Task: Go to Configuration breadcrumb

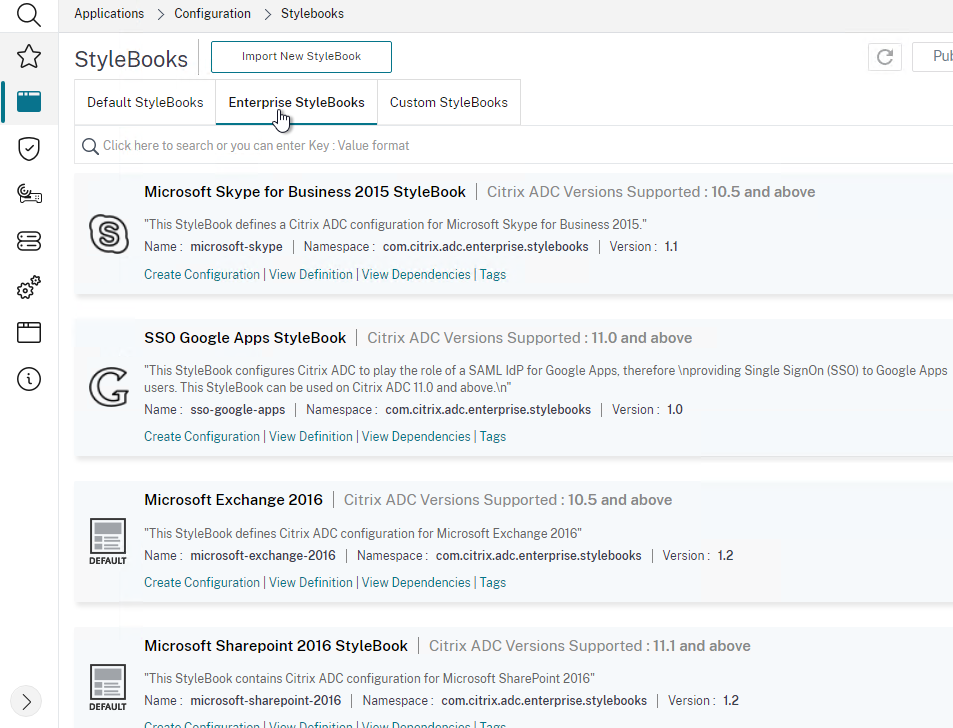Action: coord(213,13)
